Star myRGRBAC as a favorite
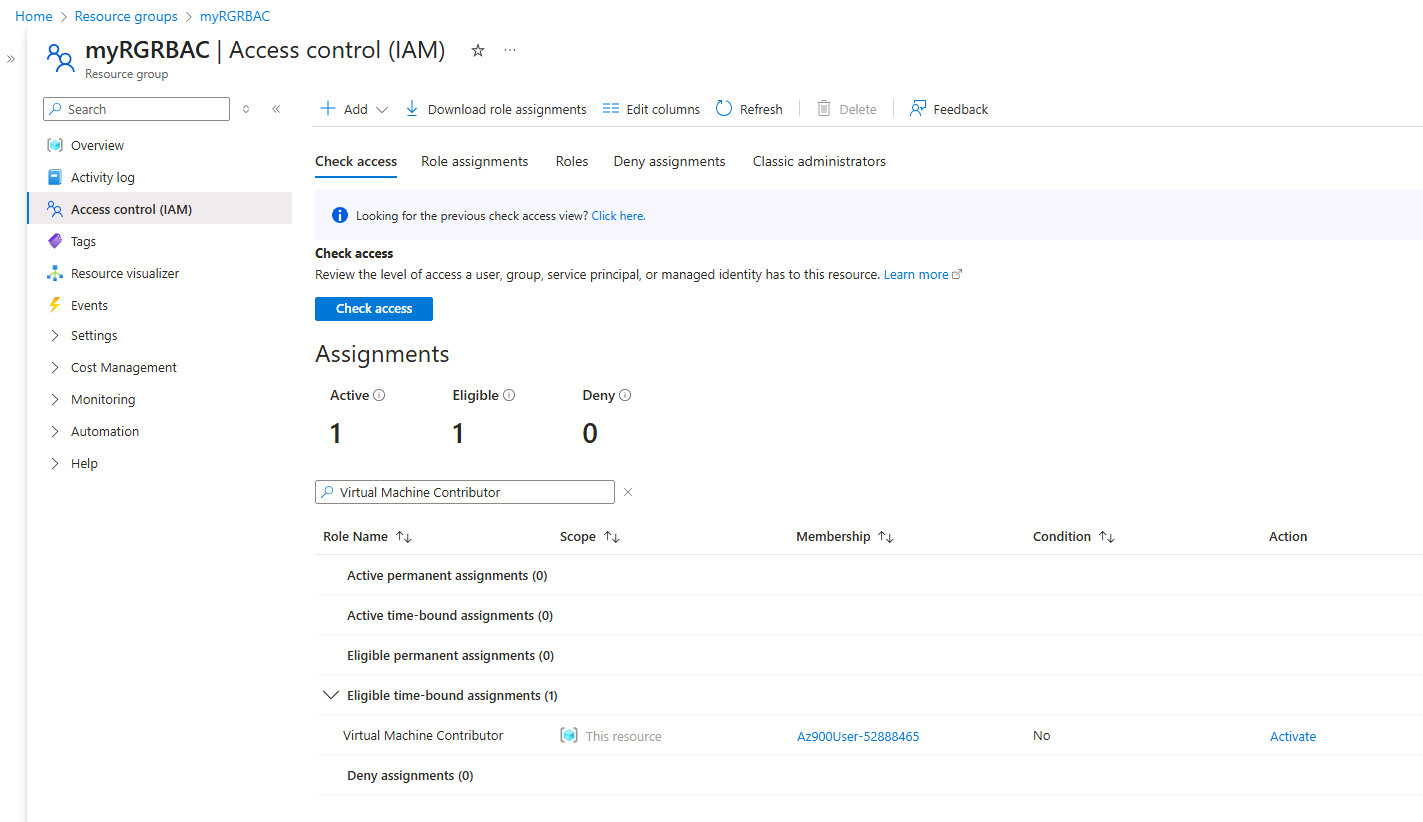This screenshot has width=1423, height=822. click(477, 49)
